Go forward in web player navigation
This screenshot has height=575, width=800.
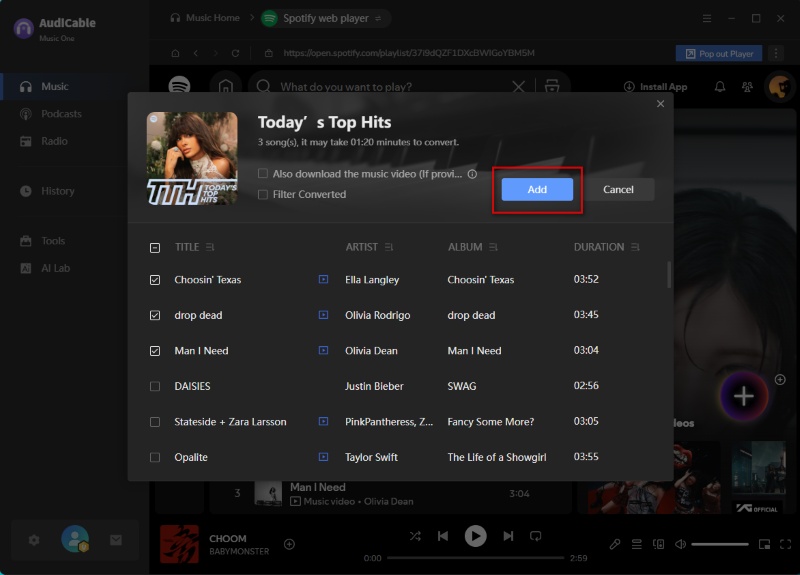pyautogui.click(x=215, y=53)
